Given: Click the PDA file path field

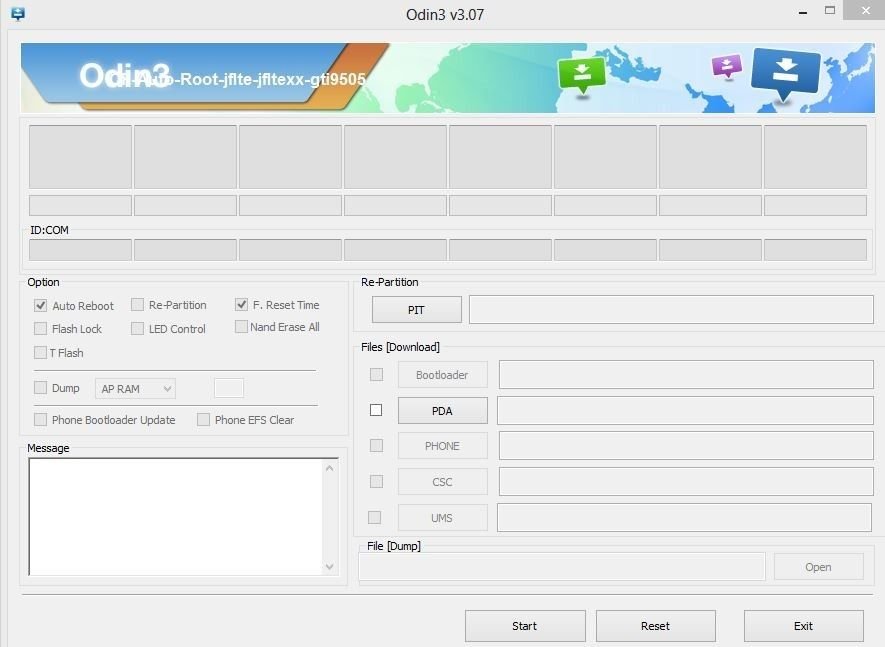Looking at the screenshot, I should (685, 410).
